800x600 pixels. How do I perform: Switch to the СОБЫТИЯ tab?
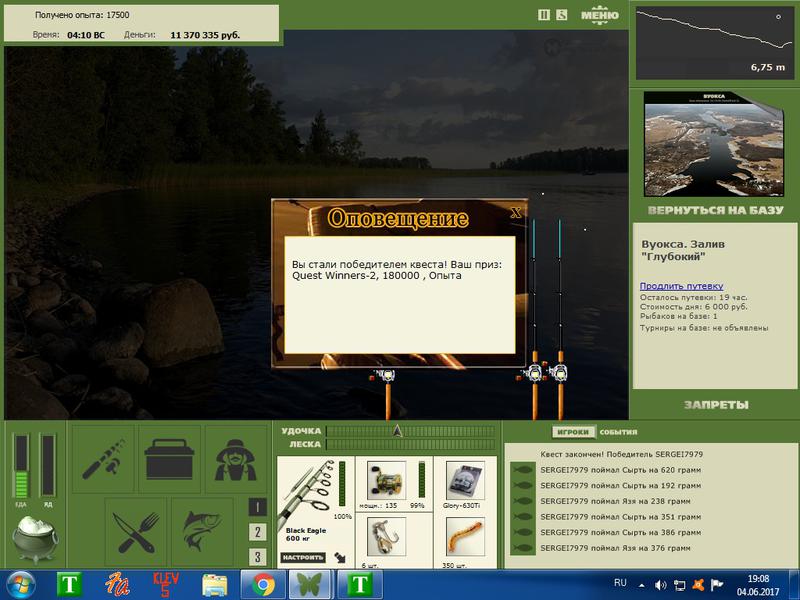[618, 432]
